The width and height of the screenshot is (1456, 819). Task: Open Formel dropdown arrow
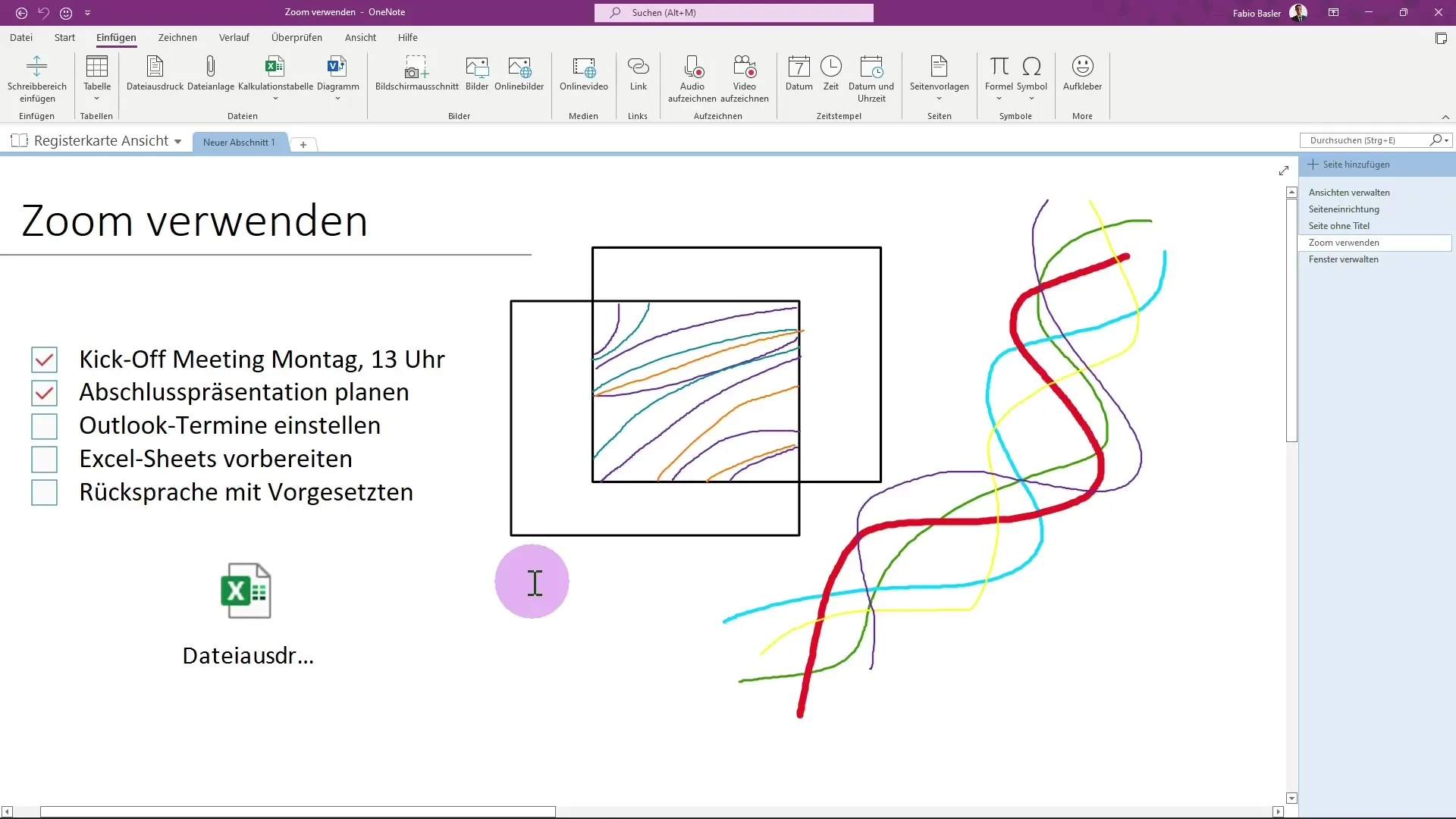pyautogui.click(x=999, y=99)
